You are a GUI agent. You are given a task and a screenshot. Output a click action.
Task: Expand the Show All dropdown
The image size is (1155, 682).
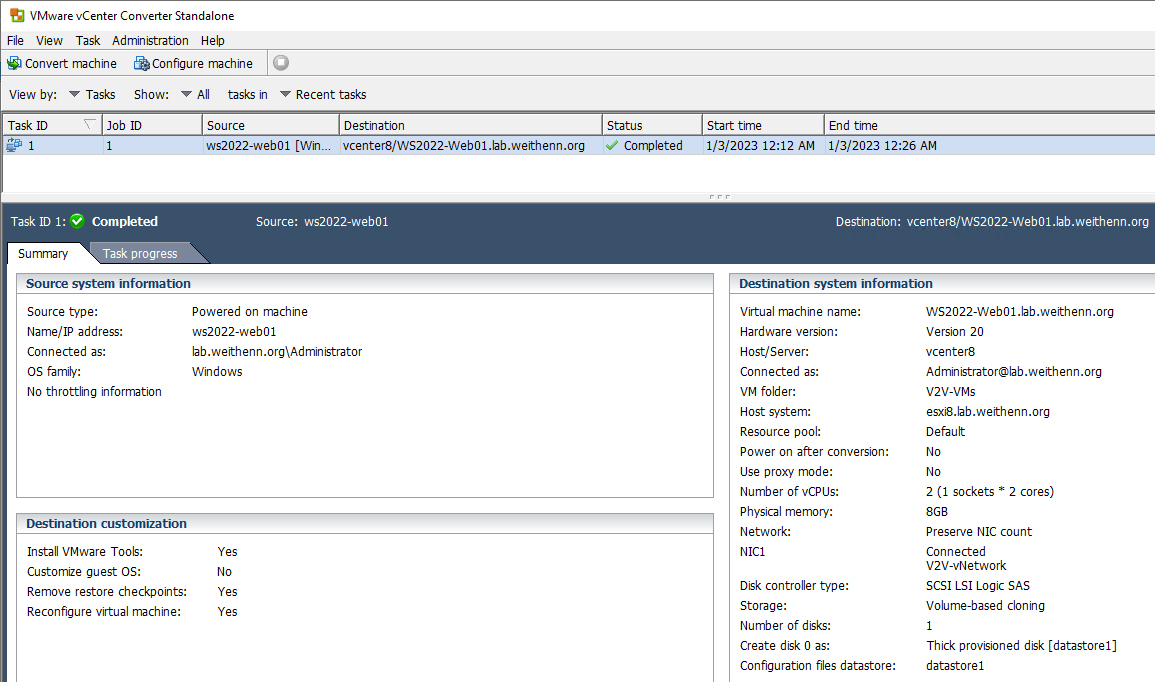click(195, 94)
